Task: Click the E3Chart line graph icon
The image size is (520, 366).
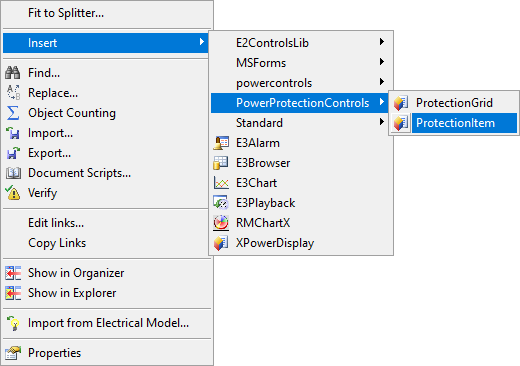Action: pyautogui.click(x=221, y=183)
